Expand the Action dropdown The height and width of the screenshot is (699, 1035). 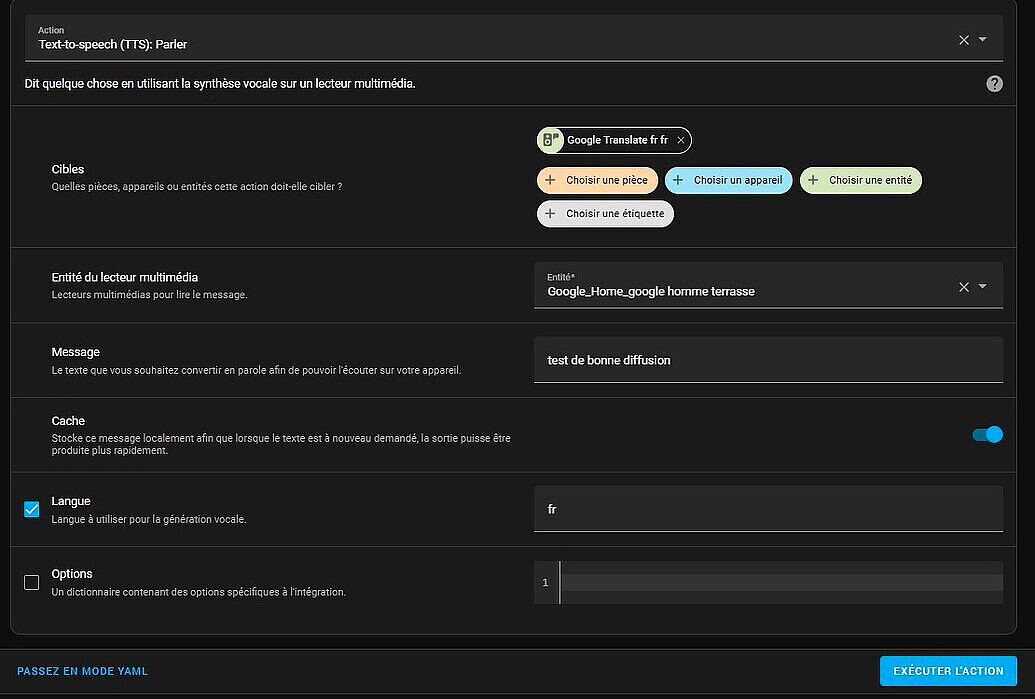pos(983,38)
